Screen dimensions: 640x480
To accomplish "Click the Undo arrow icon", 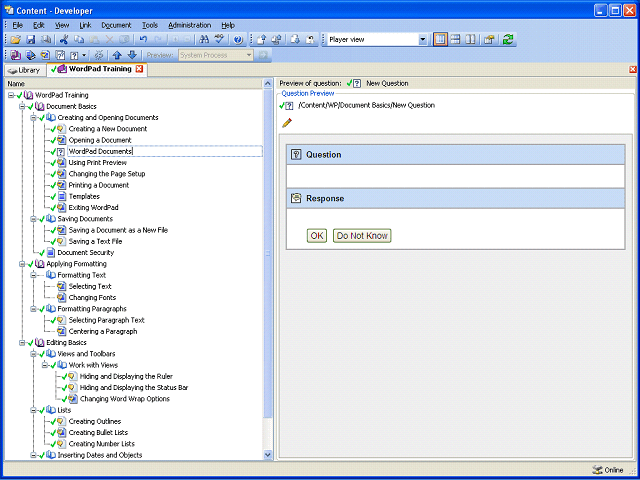I will (143, 40).
